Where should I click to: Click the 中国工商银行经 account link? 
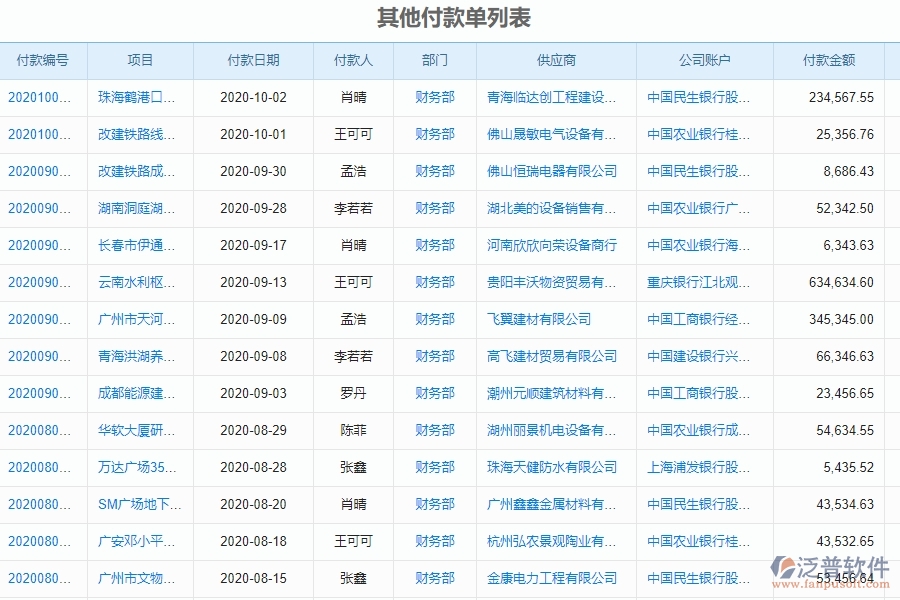coord(698,319)
